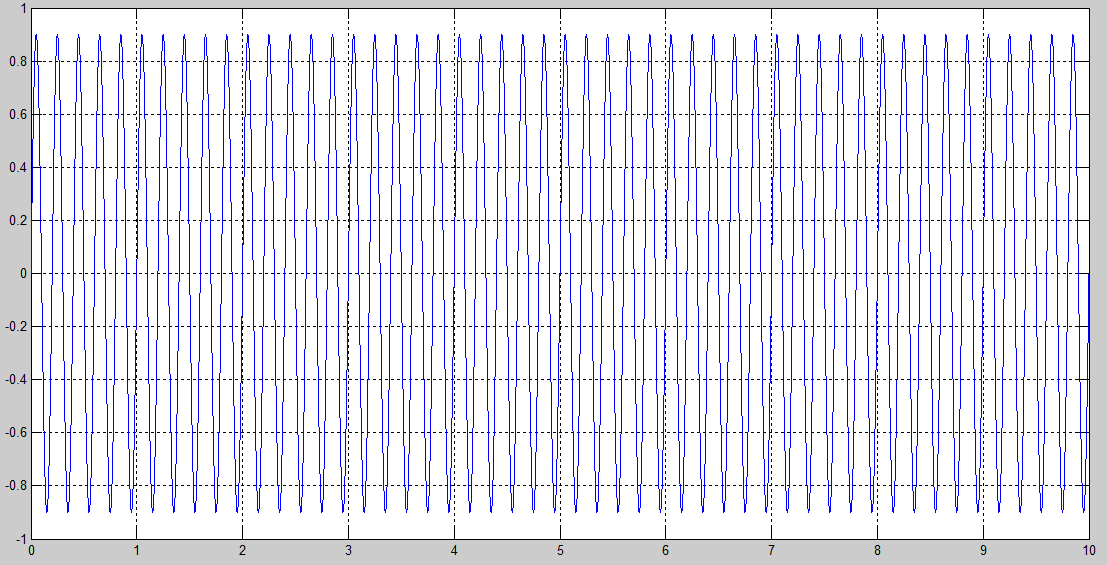The height and width of the screenshot is (565, 1107).
Task: Pick the y-axis tick label -0.8
Action: (x=16, y=485)
